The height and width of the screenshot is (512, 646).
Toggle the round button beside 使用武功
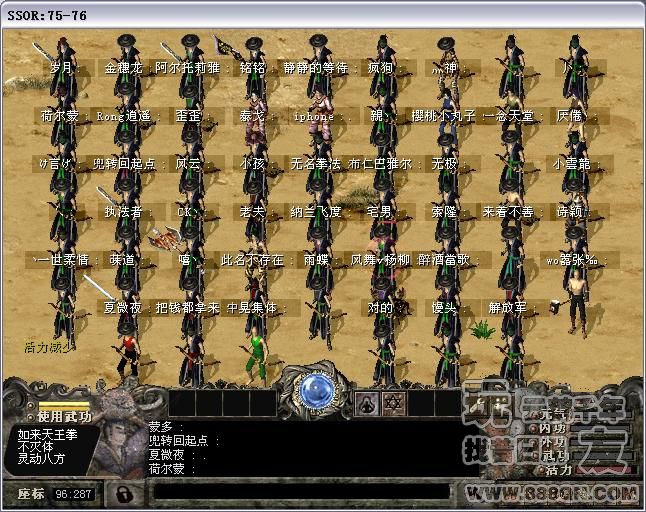(30, 417)
